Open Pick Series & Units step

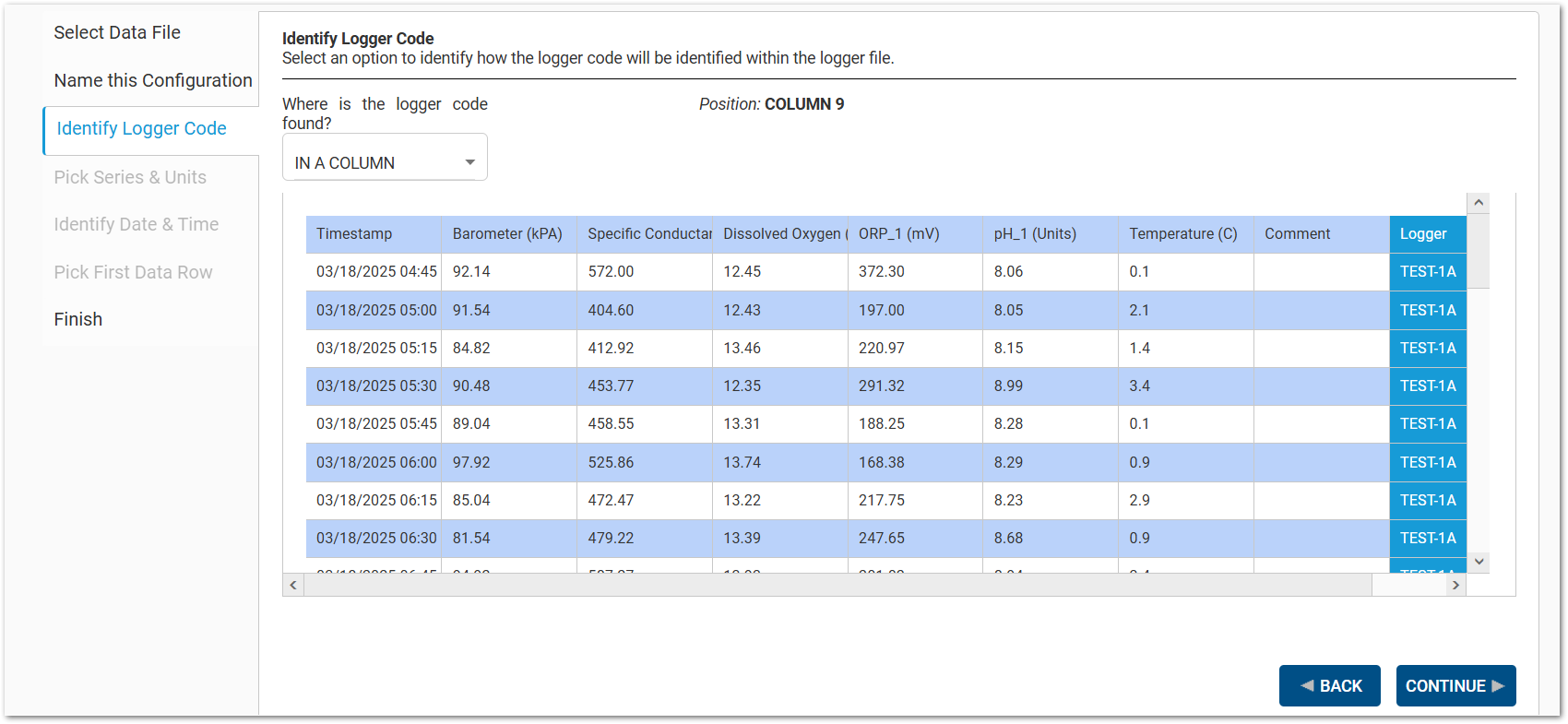(130, 177)
